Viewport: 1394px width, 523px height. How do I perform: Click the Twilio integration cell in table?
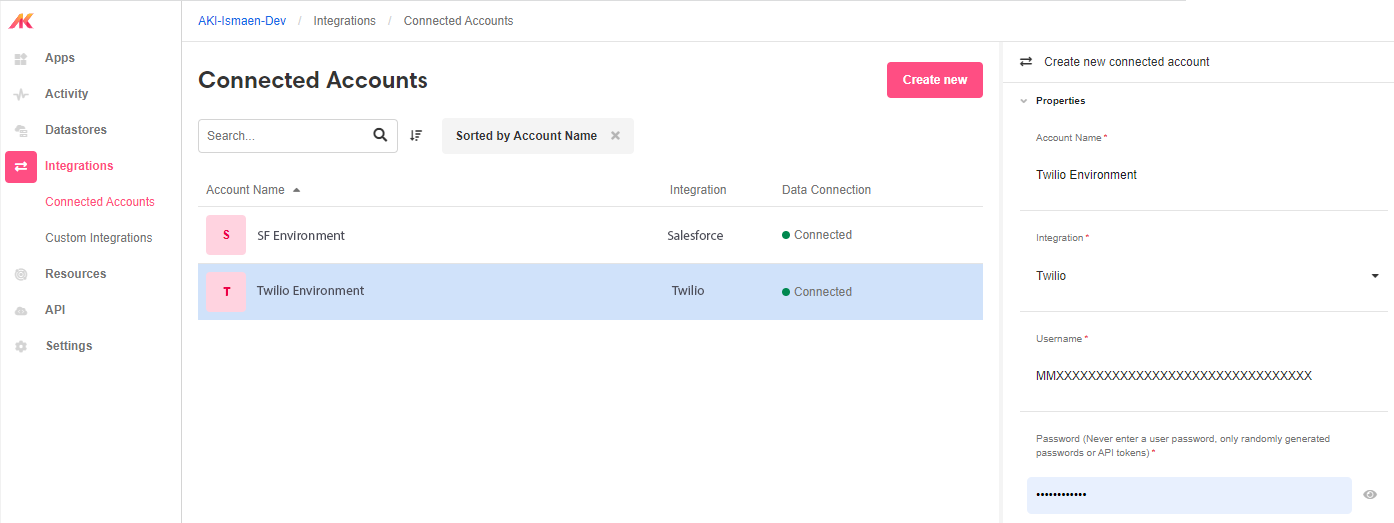(688, 291)
